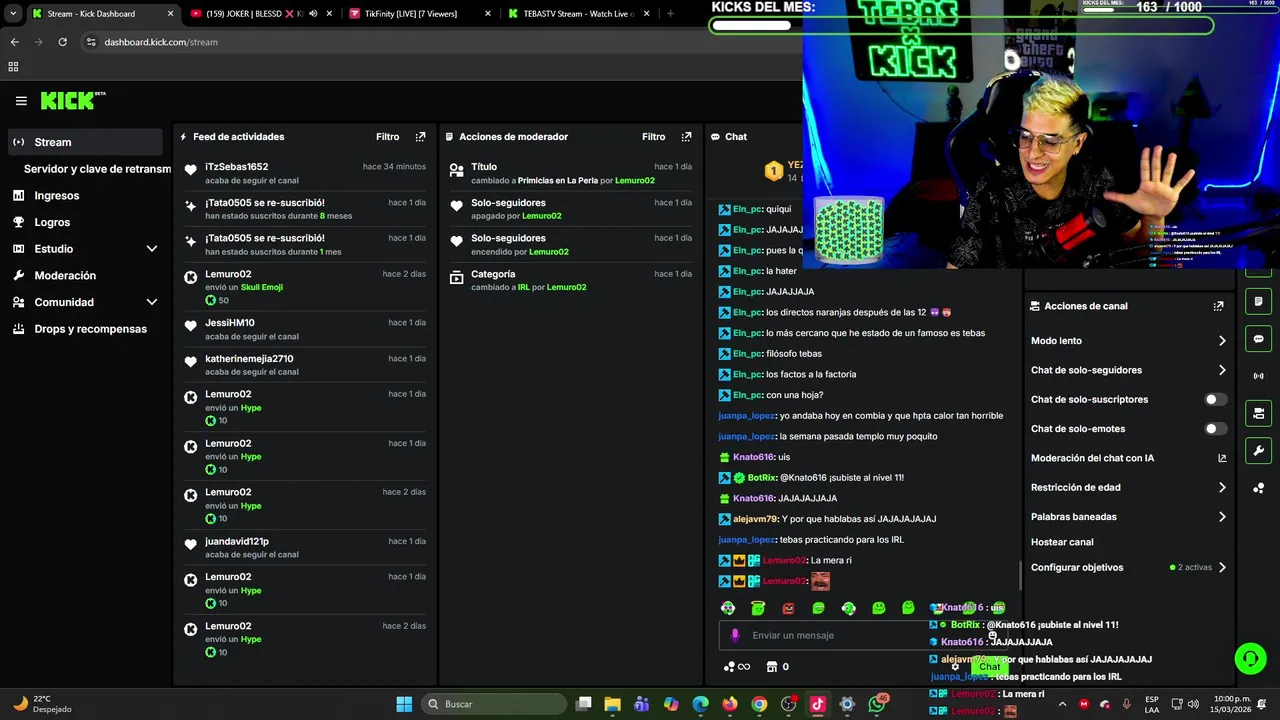Open Chat de solo-seguidores options
The image size is (1280, 720).
click(x=1128, y=370)
